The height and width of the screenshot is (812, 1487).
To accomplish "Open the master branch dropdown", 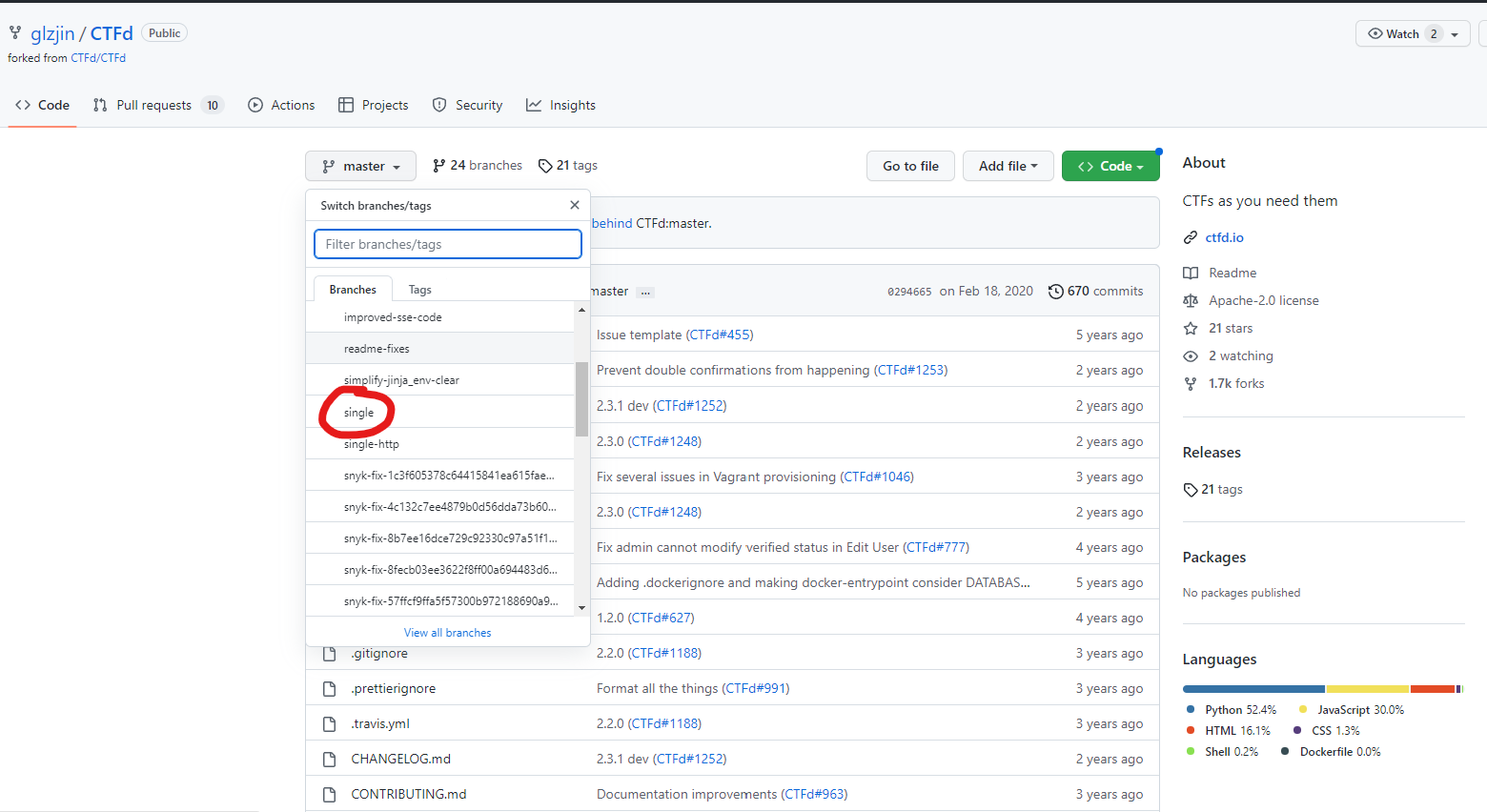I will coord(360,166).
